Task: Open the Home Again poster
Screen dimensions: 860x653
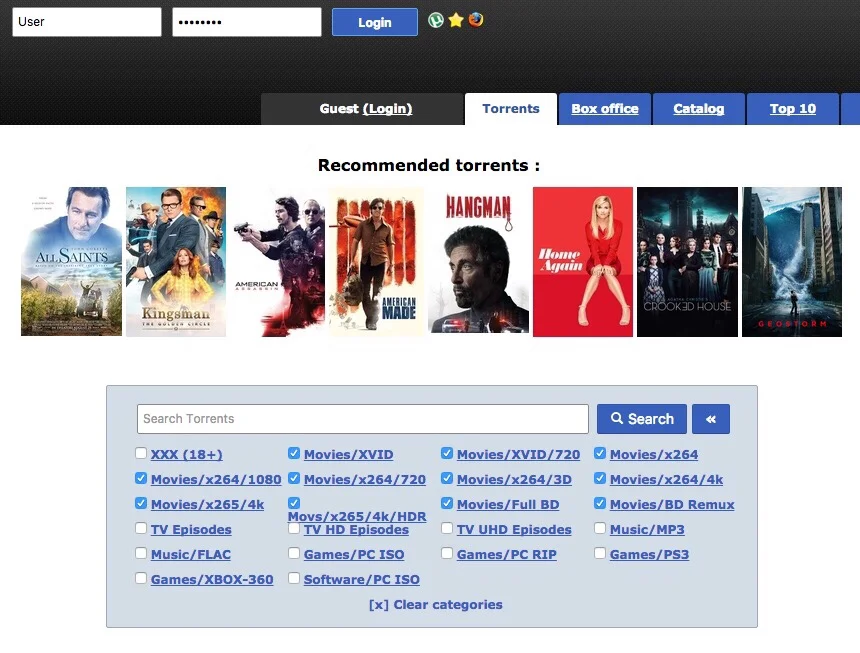Action: 583,262
